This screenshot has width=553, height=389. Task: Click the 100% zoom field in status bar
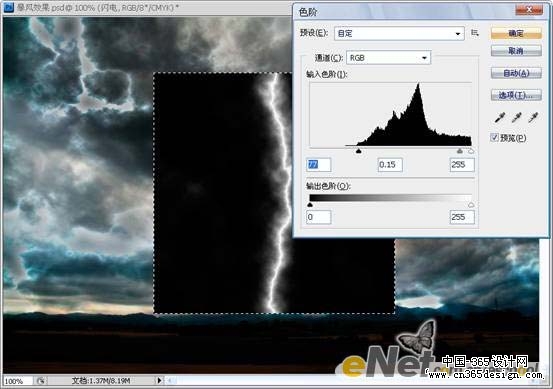(18, 381)
